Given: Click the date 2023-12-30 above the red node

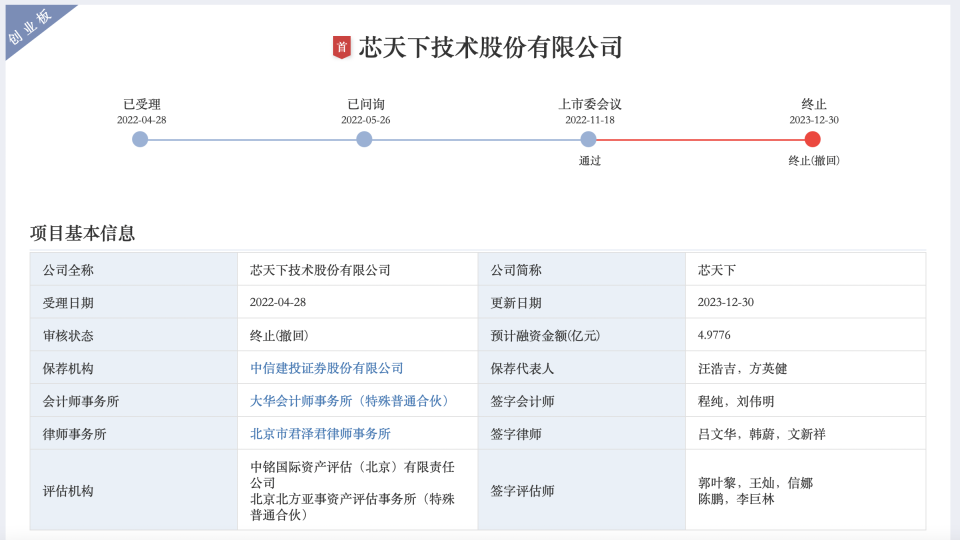Looking at the screenshot, I should point(814,120).
